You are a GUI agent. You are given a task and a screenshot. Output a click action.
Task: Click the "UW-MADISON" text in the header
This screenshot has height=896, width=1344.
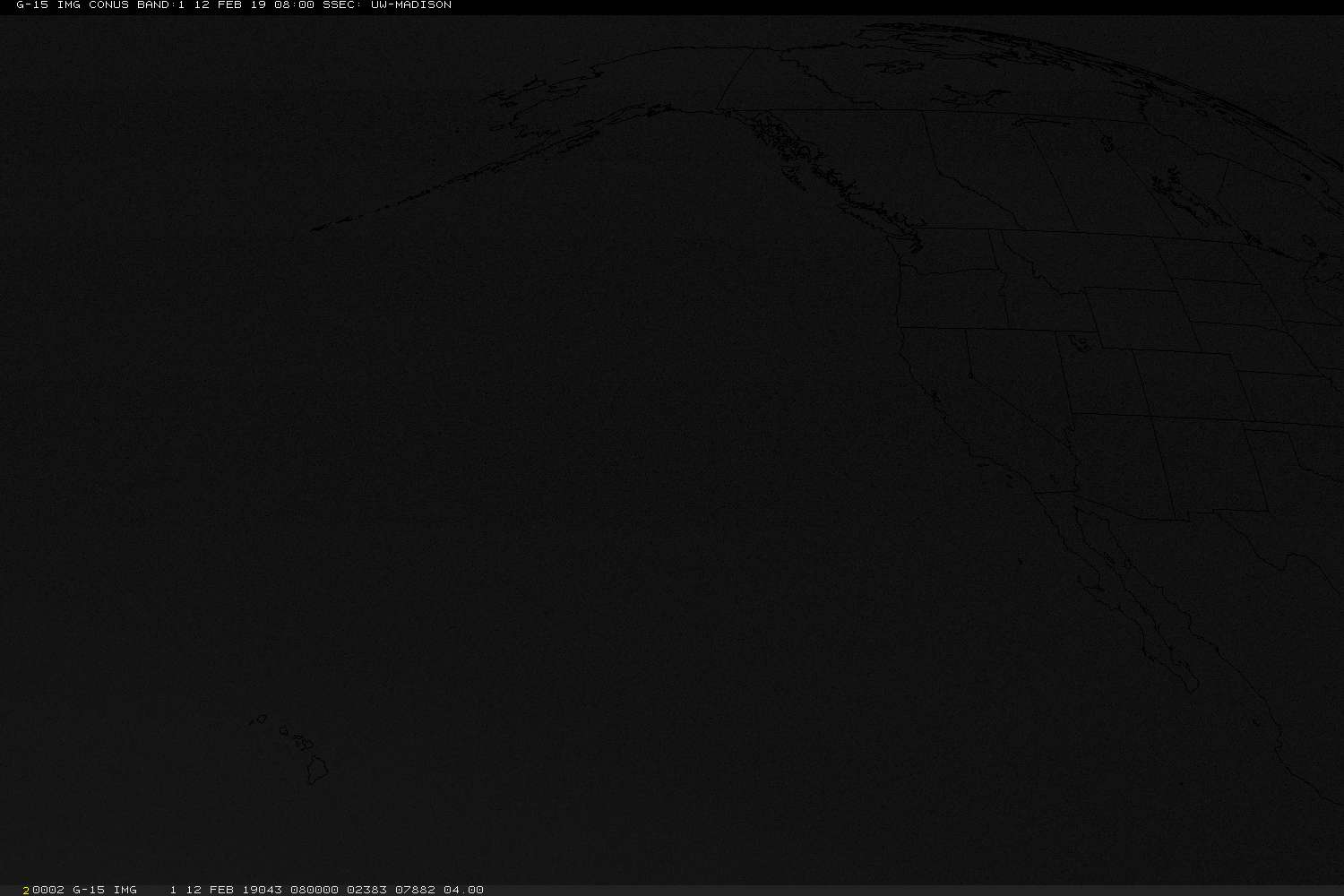(x=411, y=5)
